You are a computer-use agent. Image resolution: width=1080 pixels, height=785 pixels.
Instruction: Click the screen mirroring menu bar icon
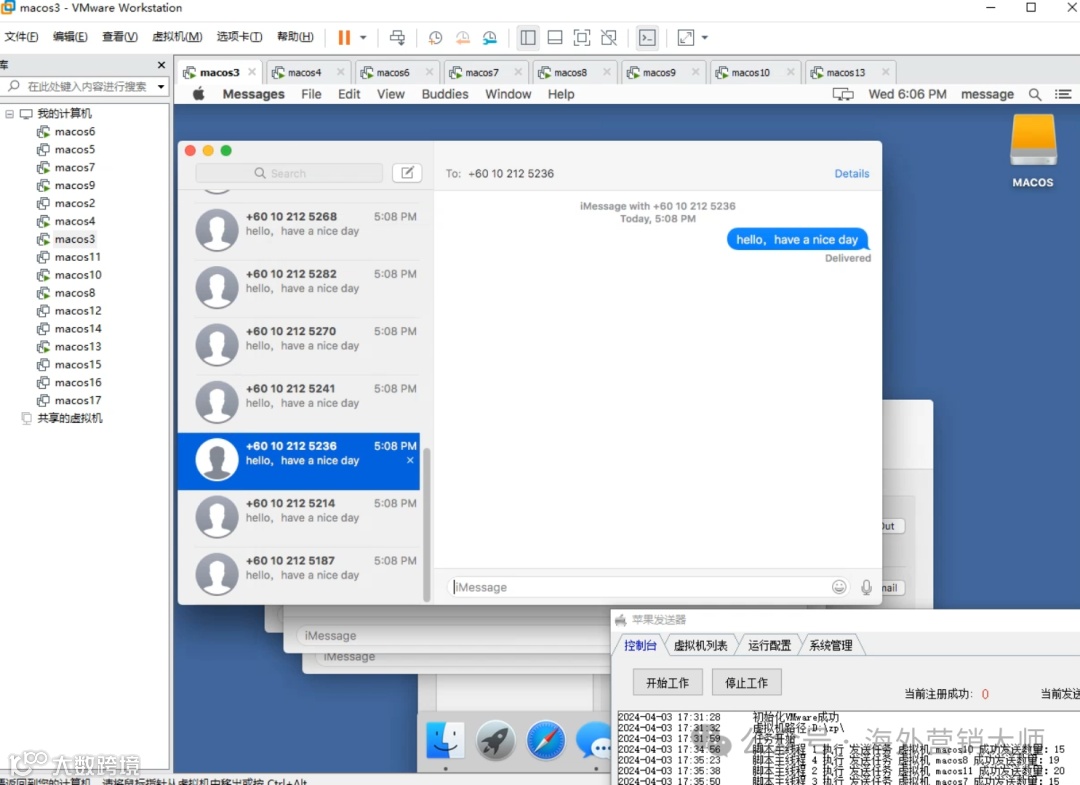pos(842,94)
